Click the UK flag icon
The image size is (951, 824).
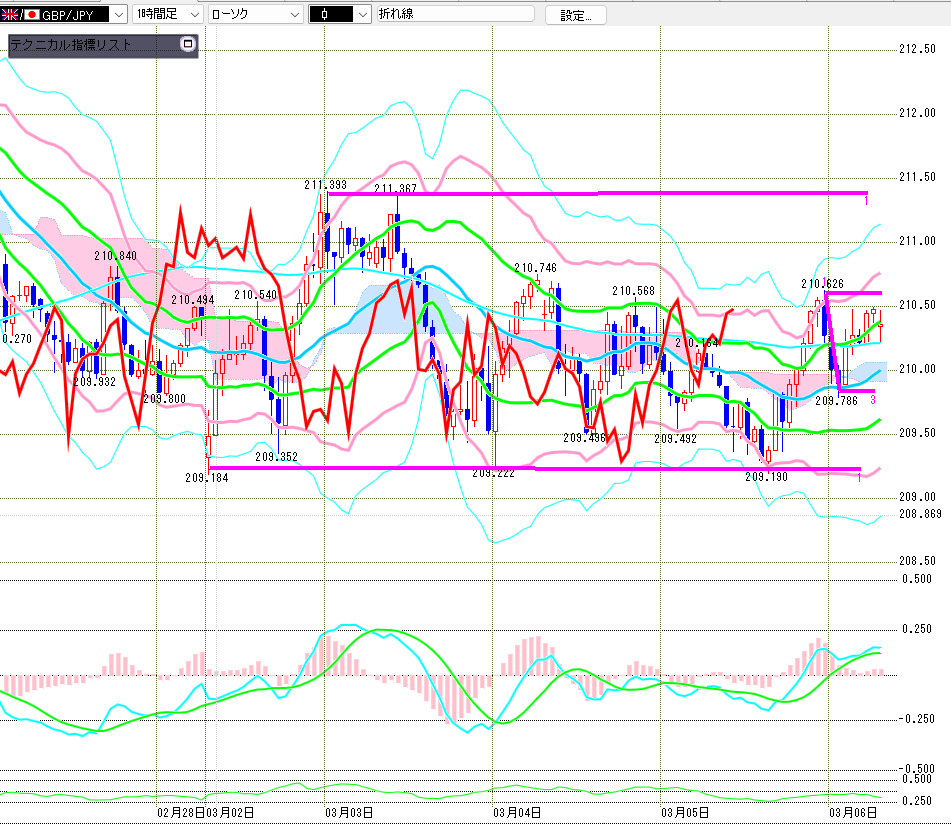pyautogui.click(x=10, y=15)
